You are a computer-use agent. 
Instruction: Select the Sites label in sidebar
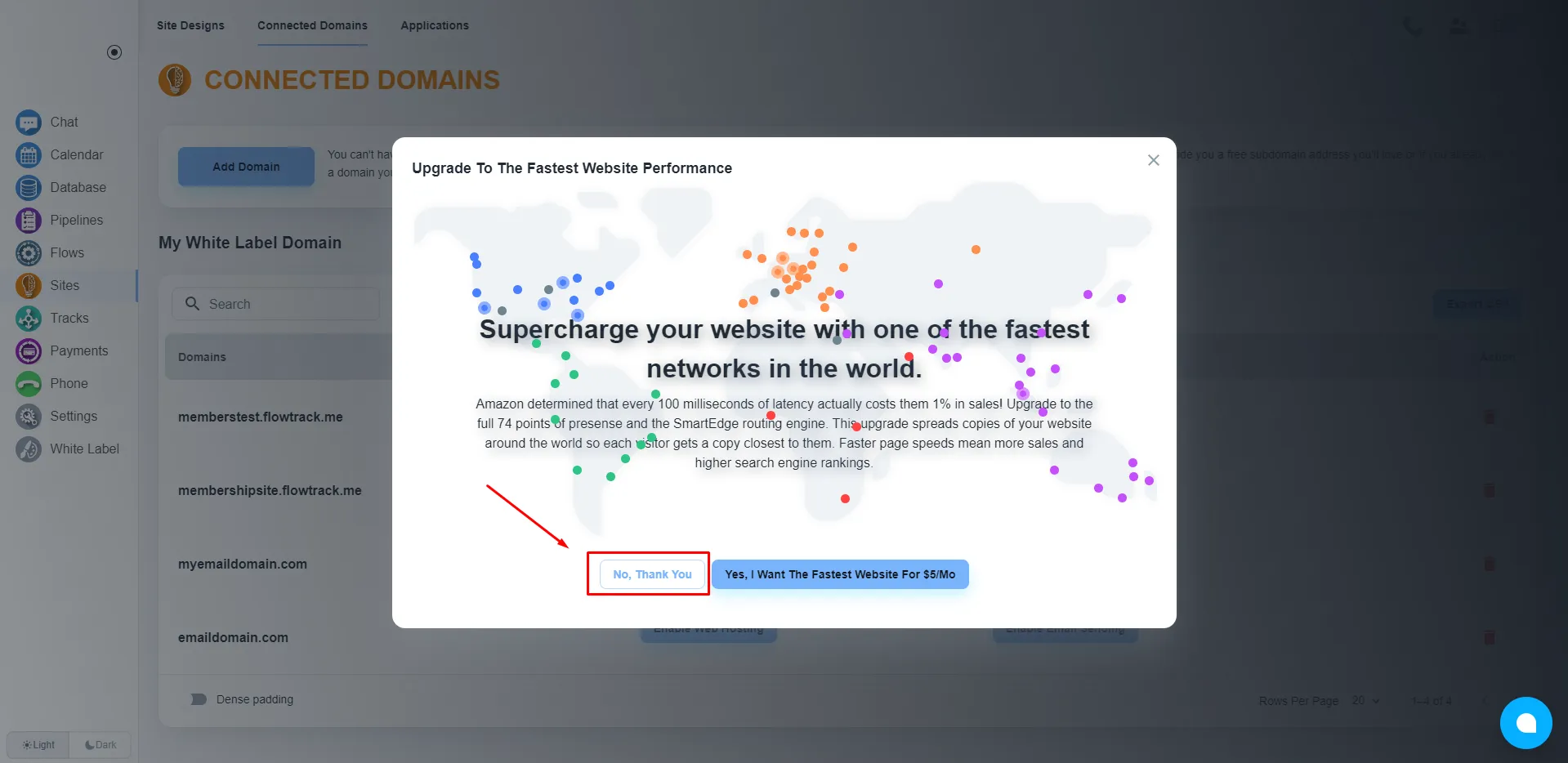pos(65,285)
